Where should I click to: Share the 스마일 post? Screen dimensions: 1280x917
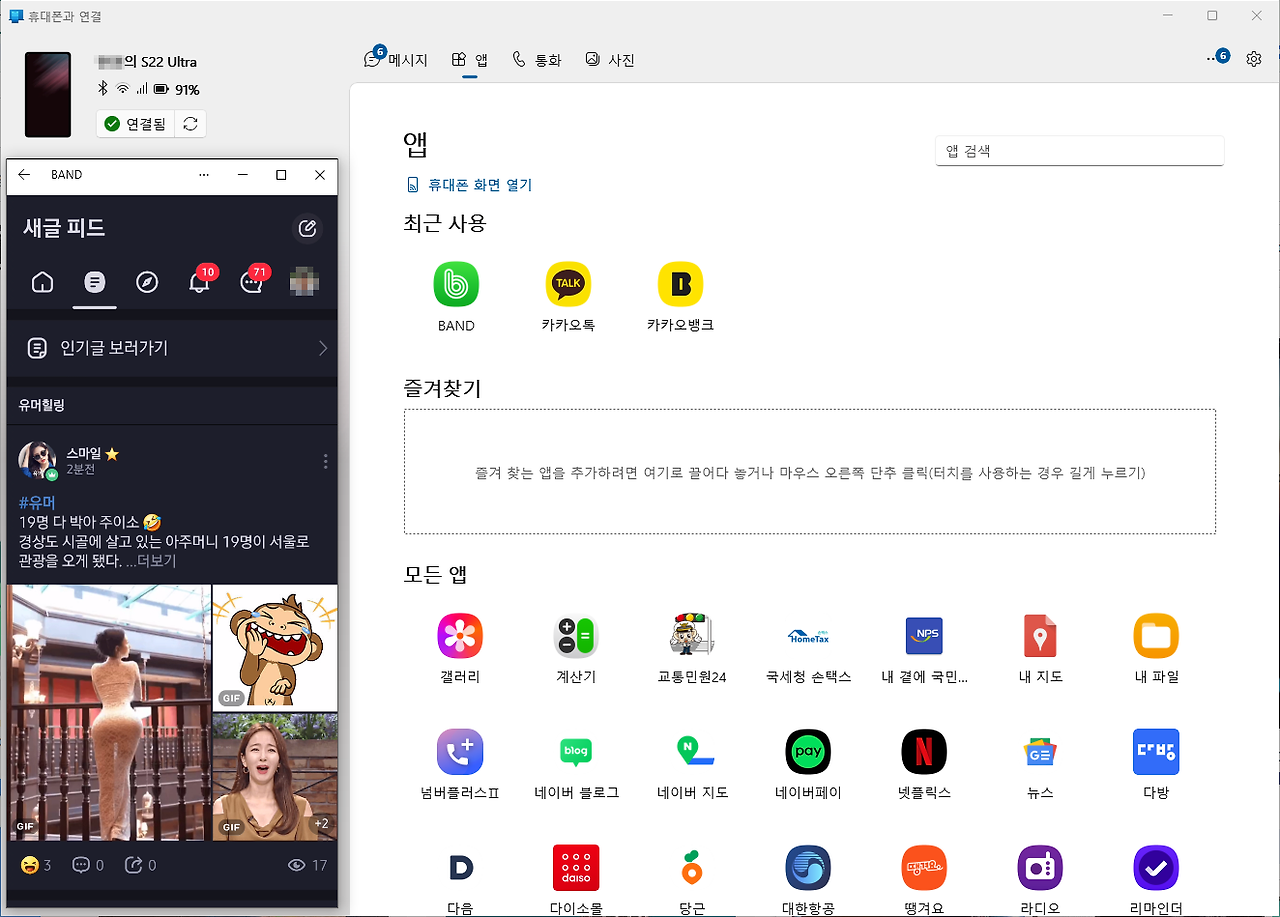[140, 865]
